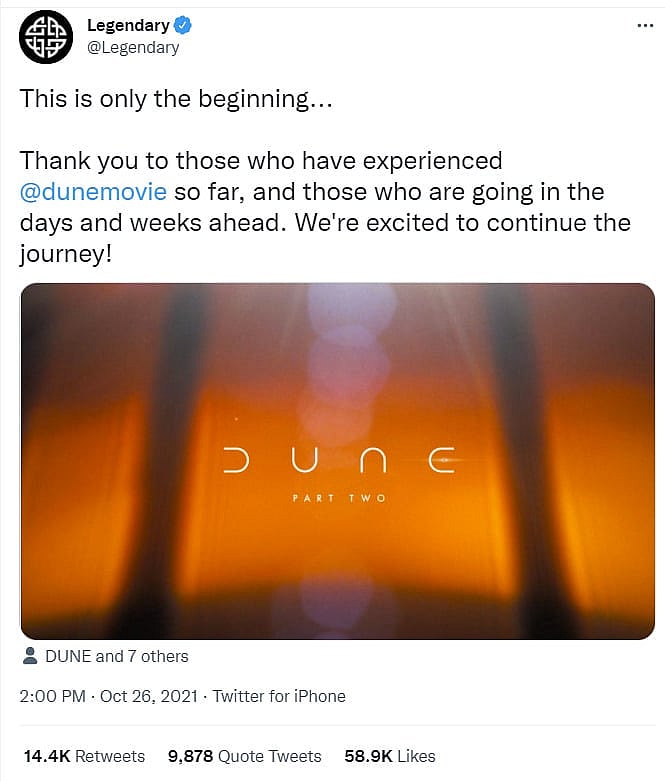665x781 pixels.
Task: Click the tagged people person icon
Action: (x=32, y=657)
